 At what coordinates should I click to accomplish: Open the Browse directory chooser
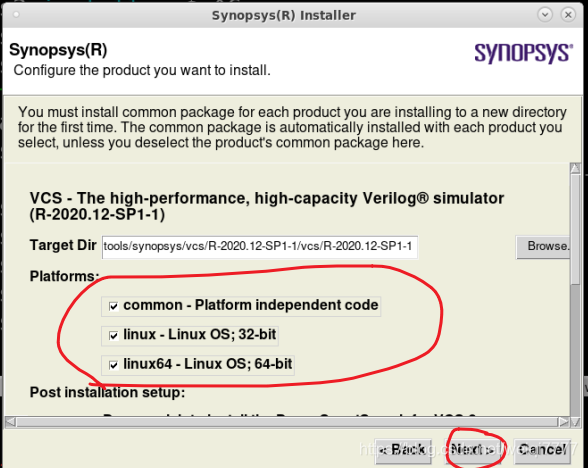coord(543,246)
